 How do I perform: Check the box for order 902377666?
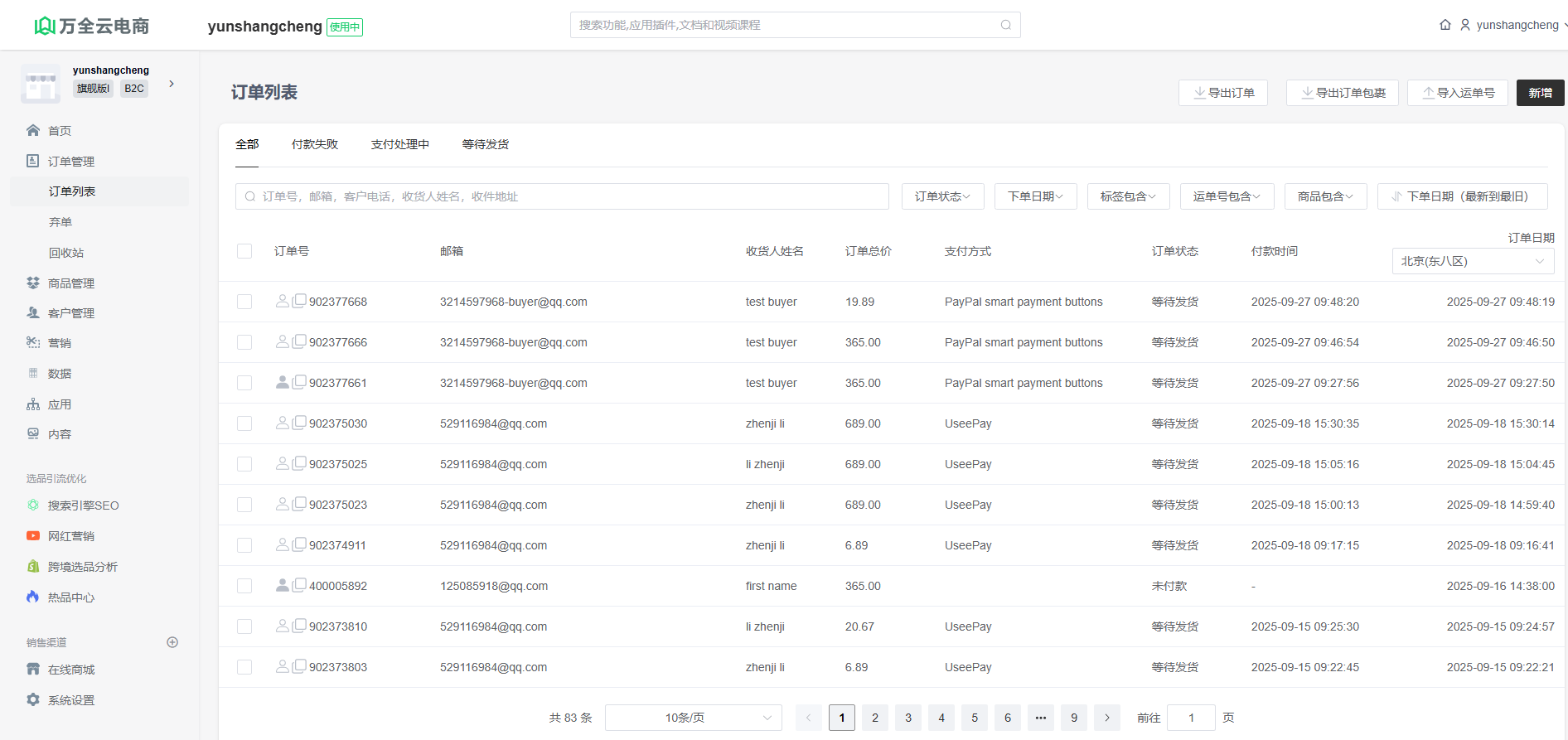(x=244, y=342)
